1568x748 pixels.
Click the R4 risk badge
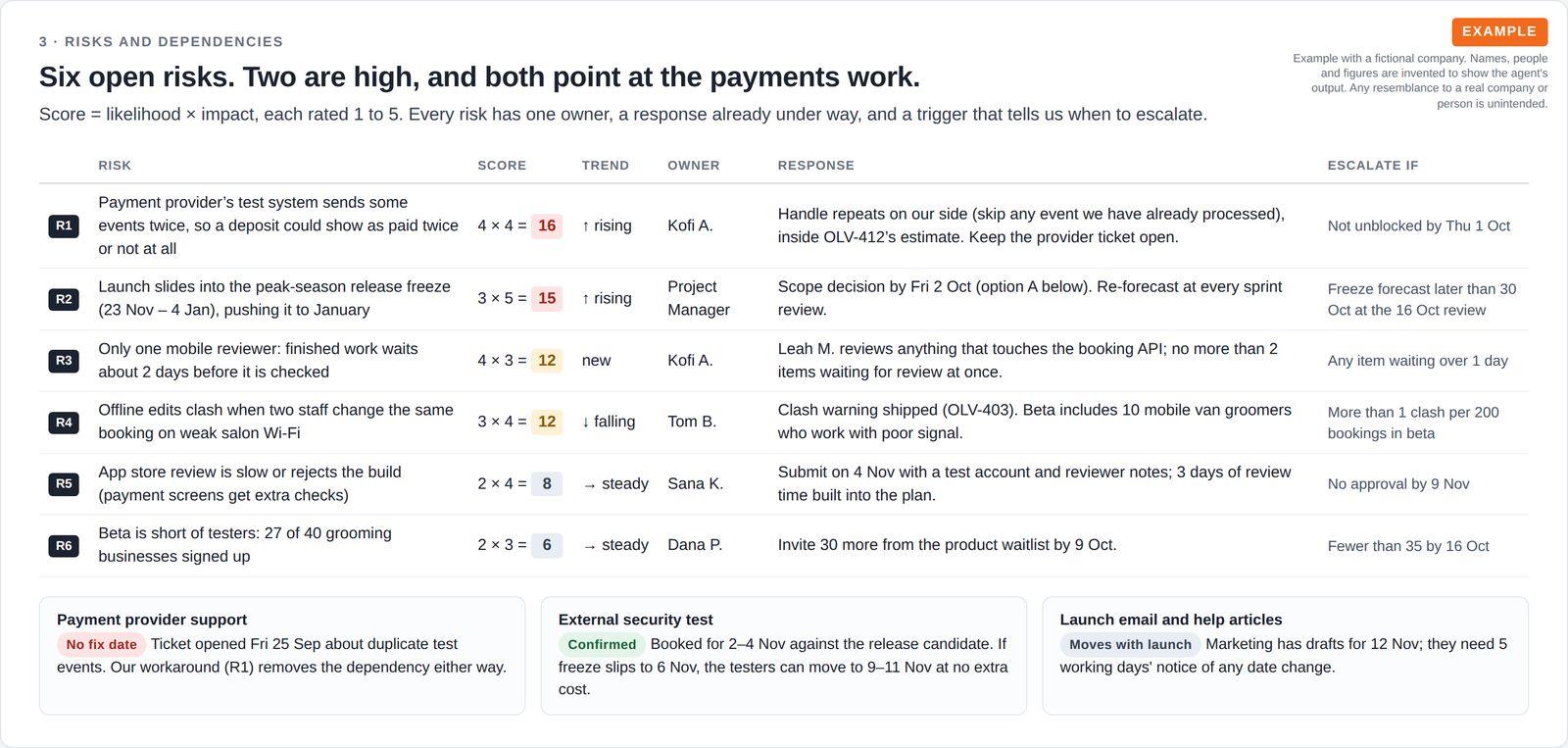(x=64, y=423)
